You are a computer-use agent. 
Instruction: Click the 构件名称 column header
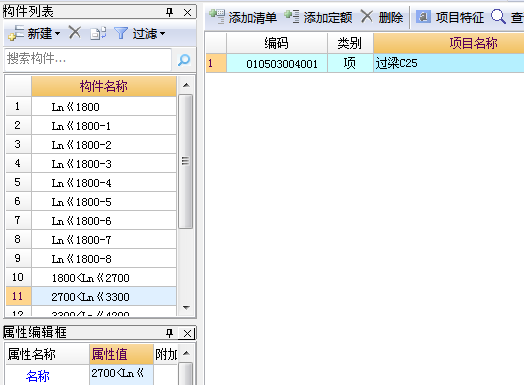pyautogui.click(x=104, y=86)
